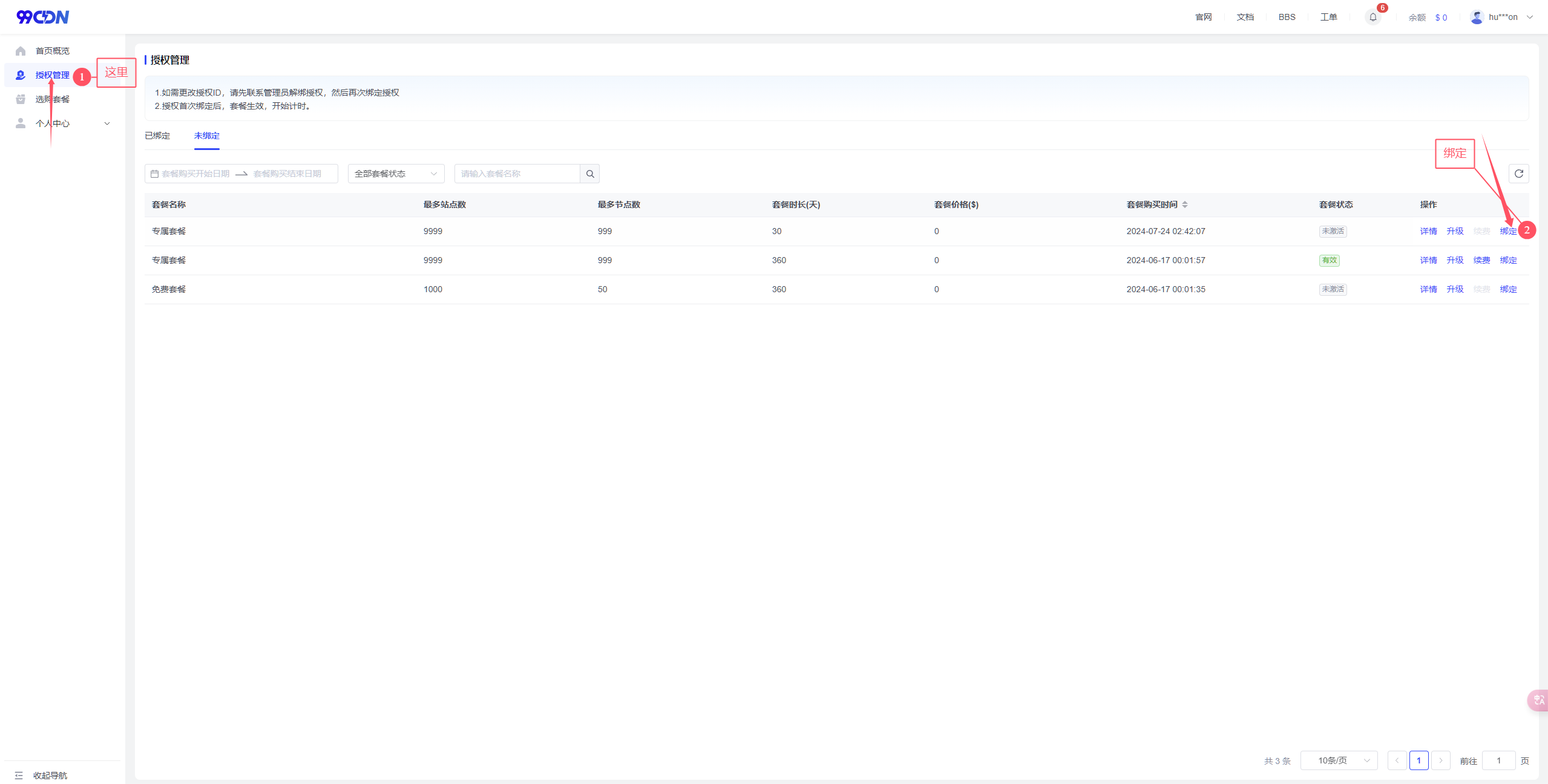Click the user avatar icon
The width and height of the screenshot is (1548, 784).
pos(1477,17)
